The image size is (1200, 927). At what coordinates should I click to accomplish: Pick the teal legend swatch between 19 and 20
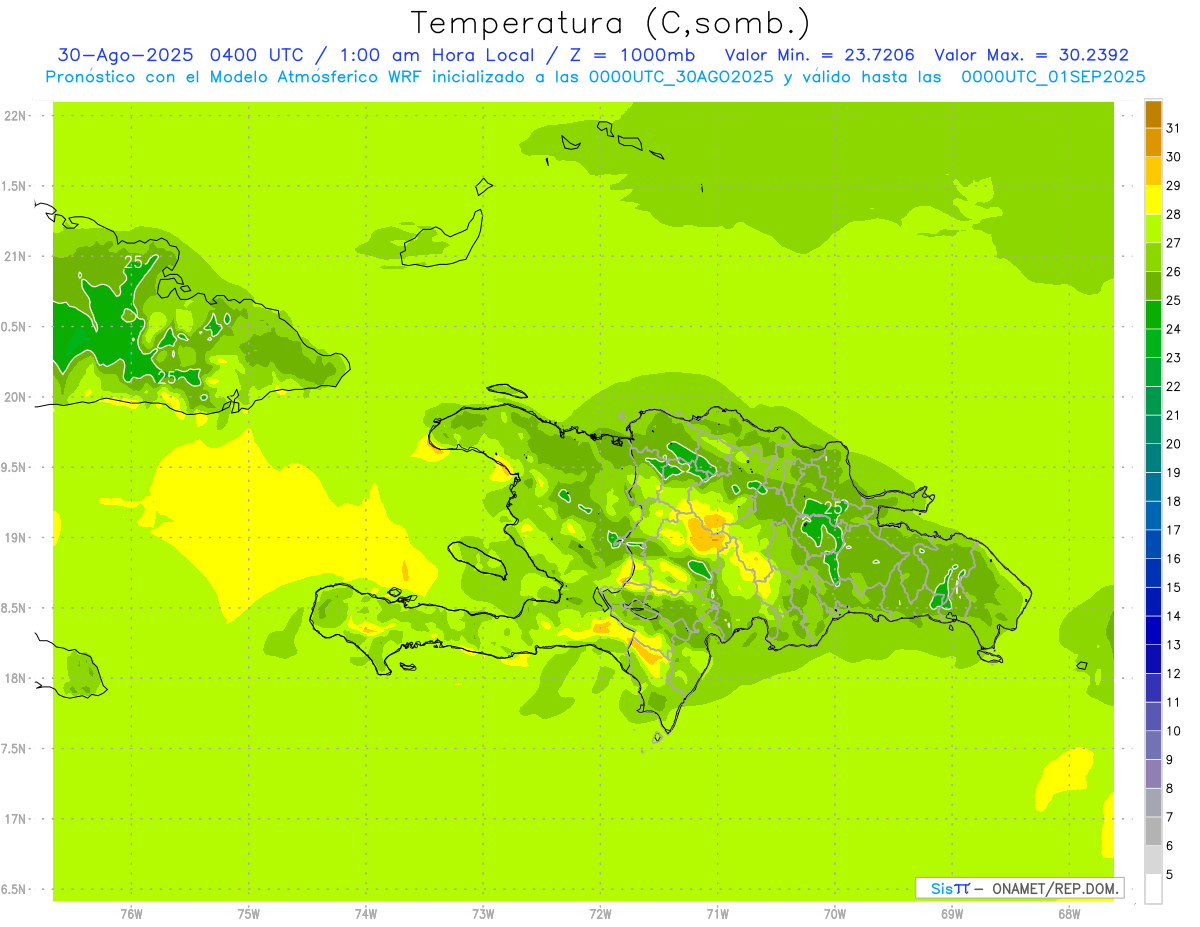(x=1153, y=459)
